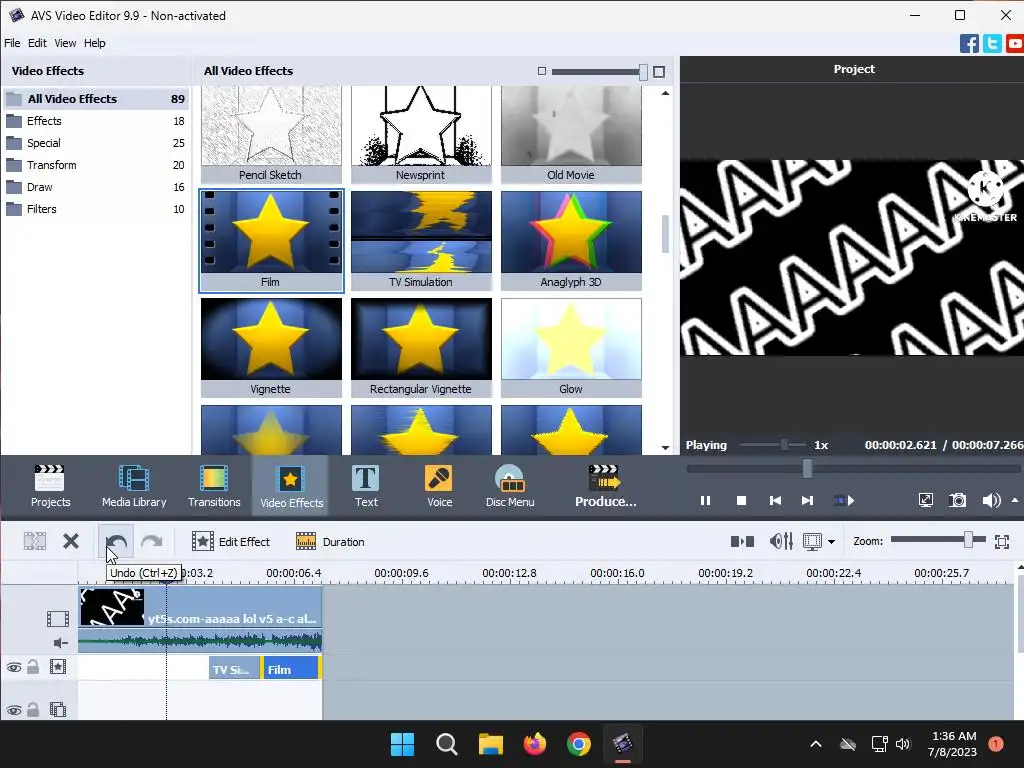Choose the Old Movie effect thumbnail
Image resolution: width=1024 pixels, height=768 pixels.
[x=571, y=135]
